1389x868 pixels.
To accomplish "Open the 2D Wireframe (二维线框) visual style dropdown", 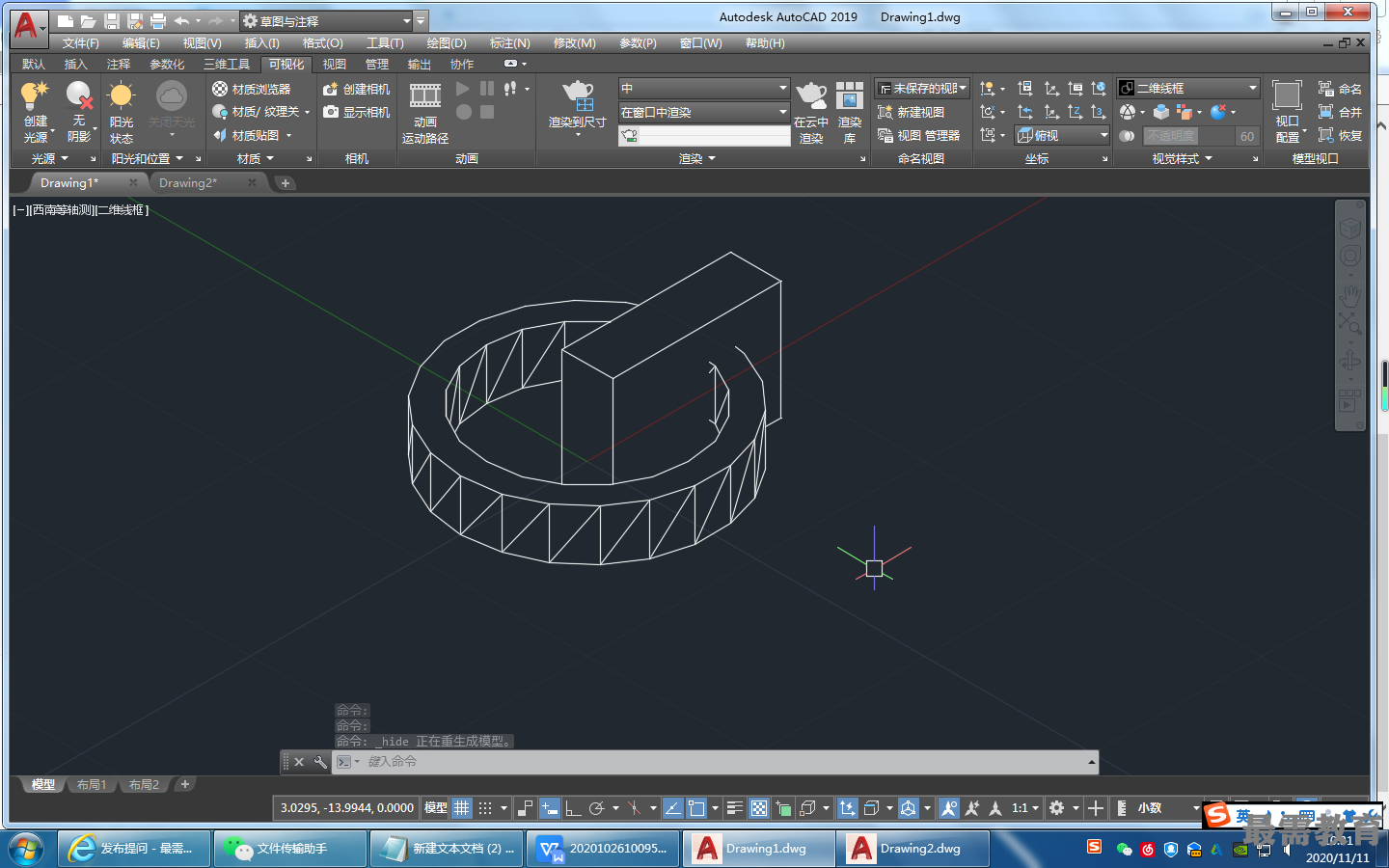I will point(1188,88).
